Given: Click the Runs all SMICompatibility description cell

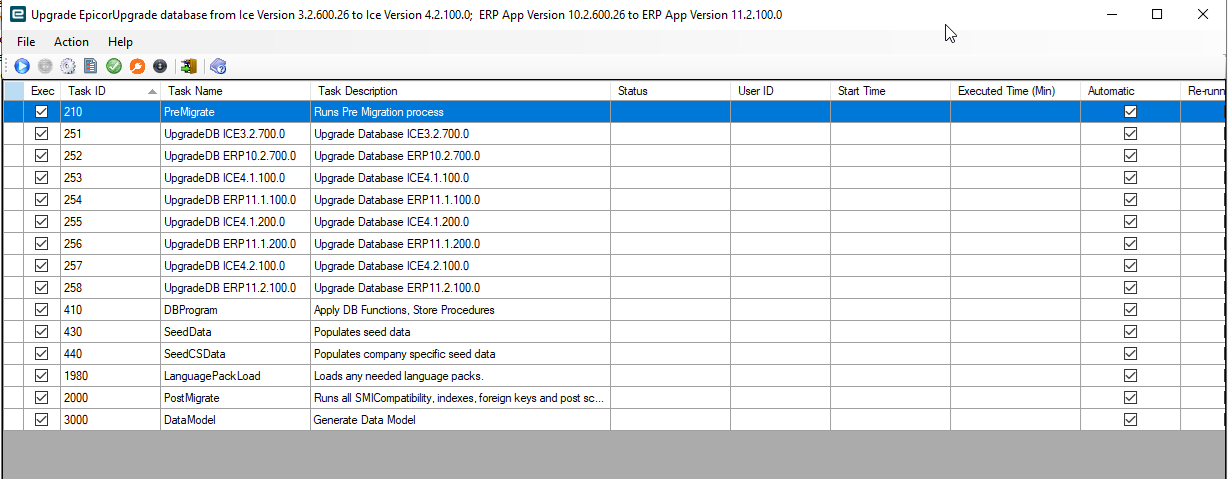Looking at the screenshot, I should click(460, 398).
